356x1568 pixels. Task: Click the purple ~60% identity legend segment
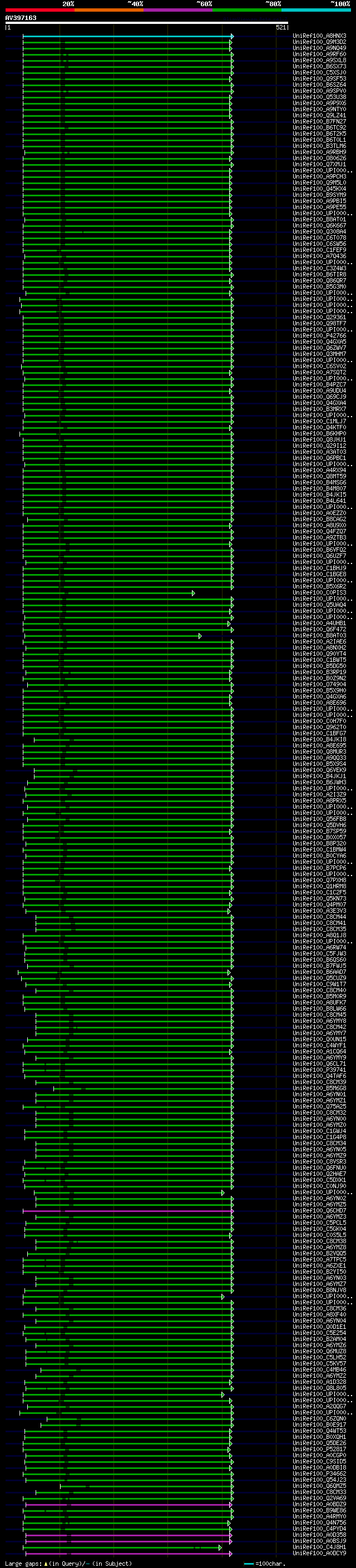177,10
